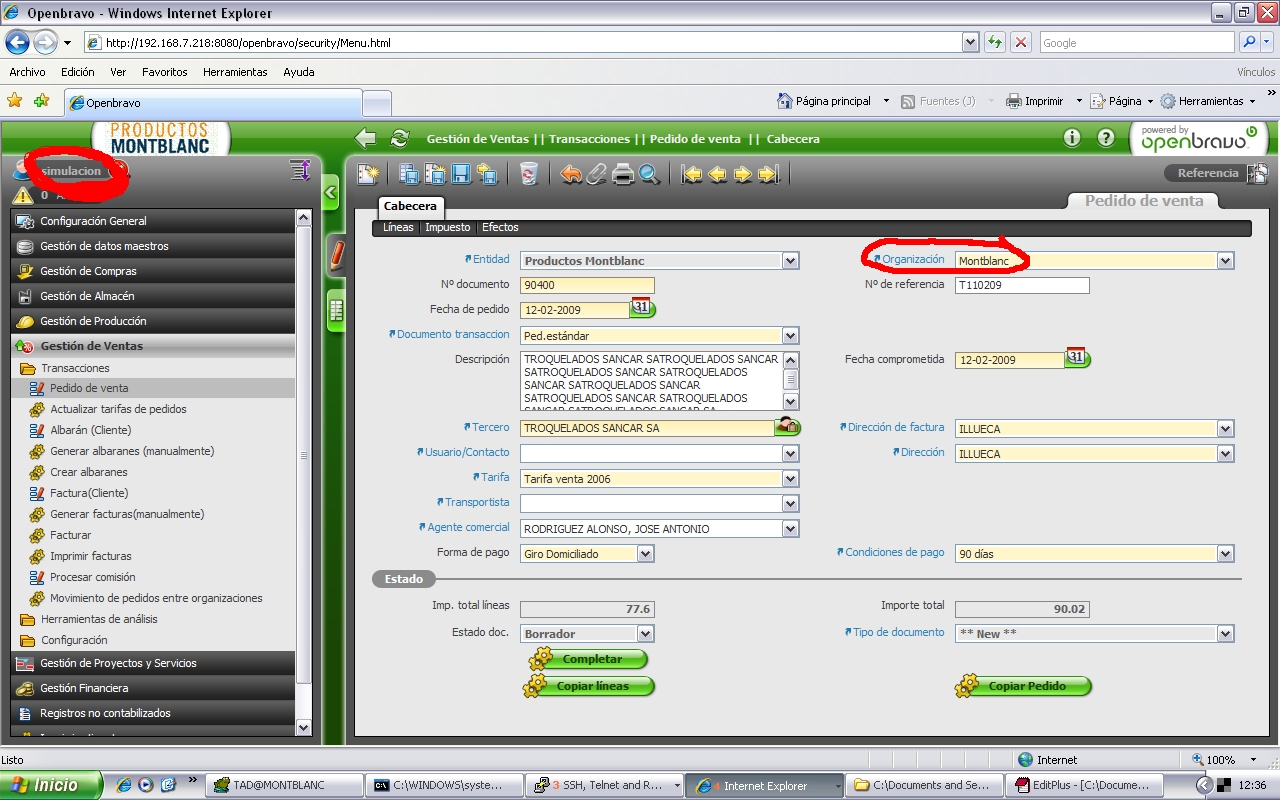Delete the record with the trash icon
The height and width of the screenshot is (800, 1280).
click(529, 174)
